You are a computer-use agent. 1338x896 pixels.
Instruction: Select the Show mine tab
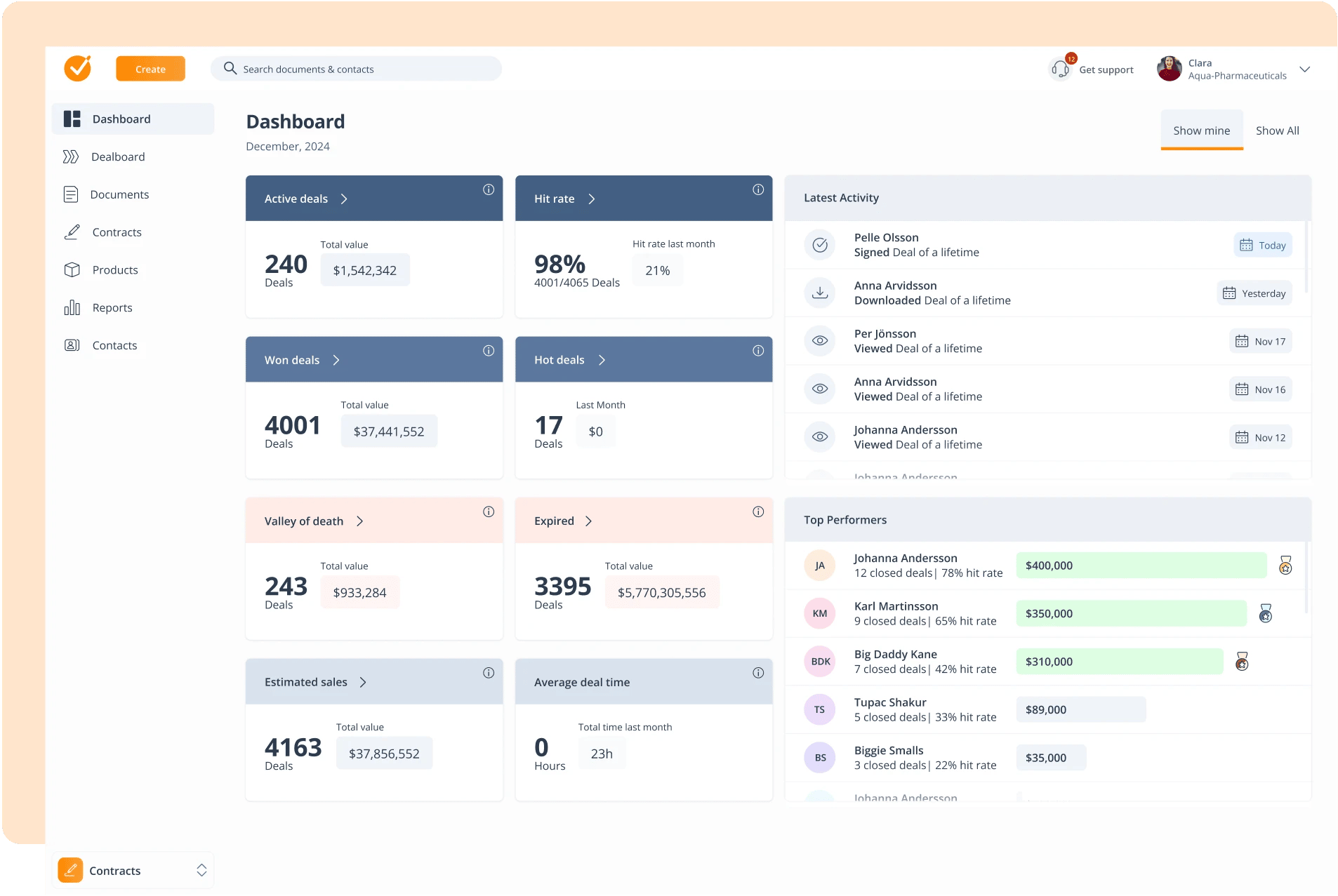pyautogui.click(x=1200, y=131)
